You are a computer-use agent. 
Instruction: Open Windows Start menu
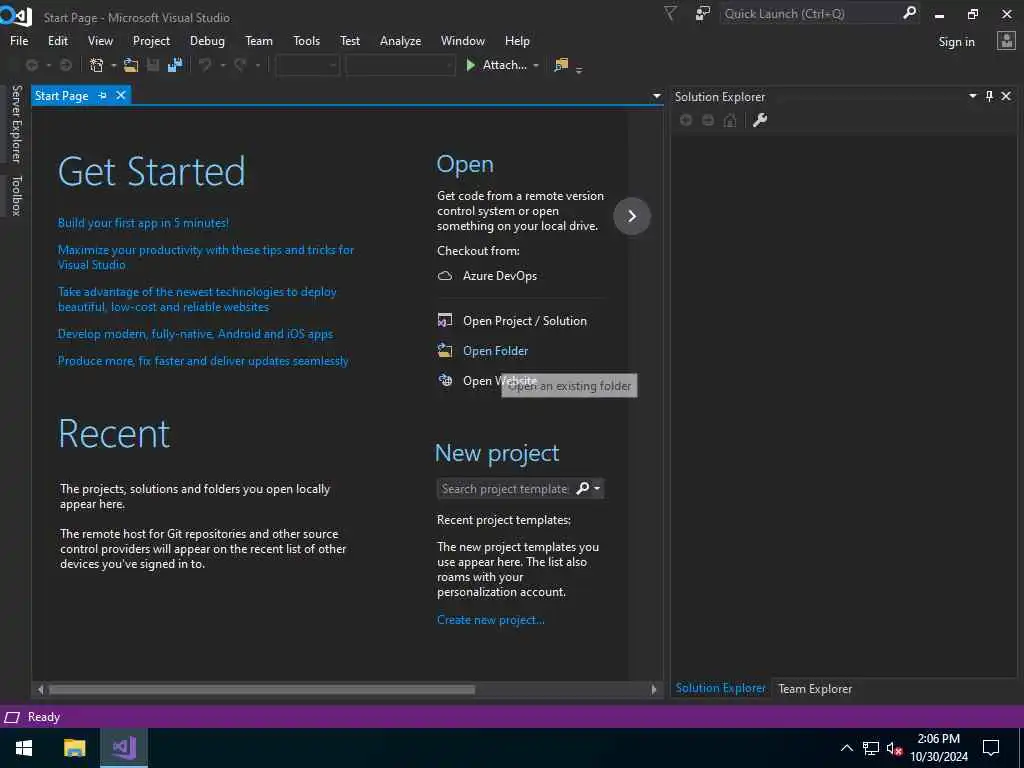(24, 748)
